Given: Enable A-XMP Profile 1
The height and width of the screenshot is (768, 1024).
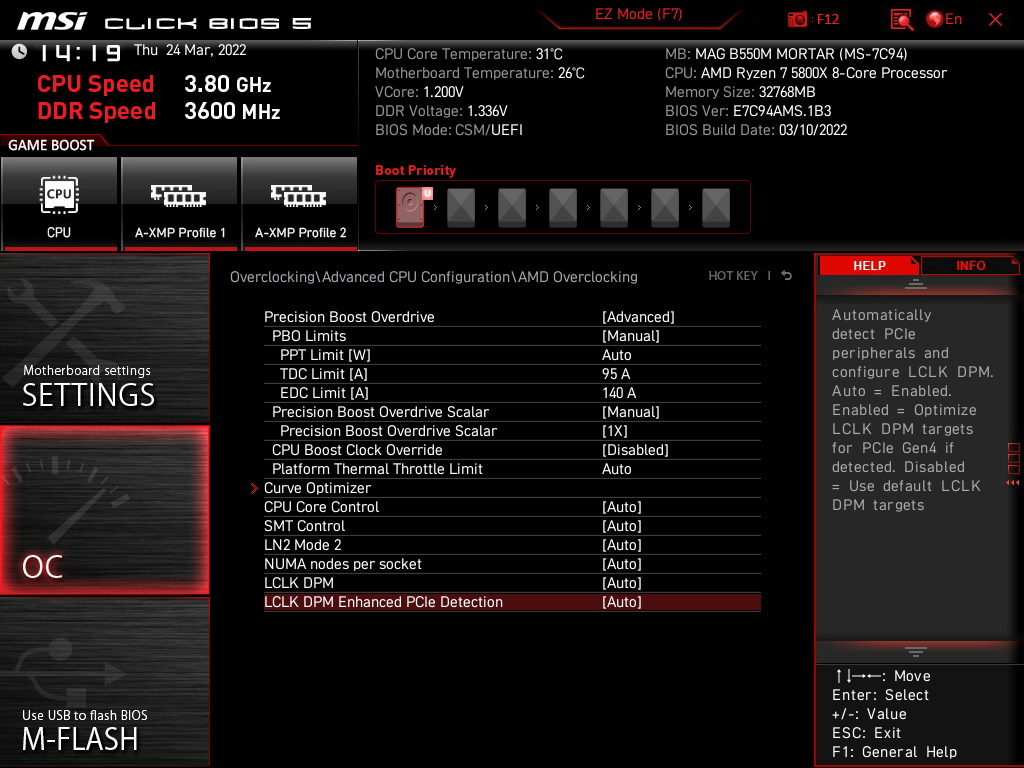Looking at the screenshot, I should click(180, 204).
